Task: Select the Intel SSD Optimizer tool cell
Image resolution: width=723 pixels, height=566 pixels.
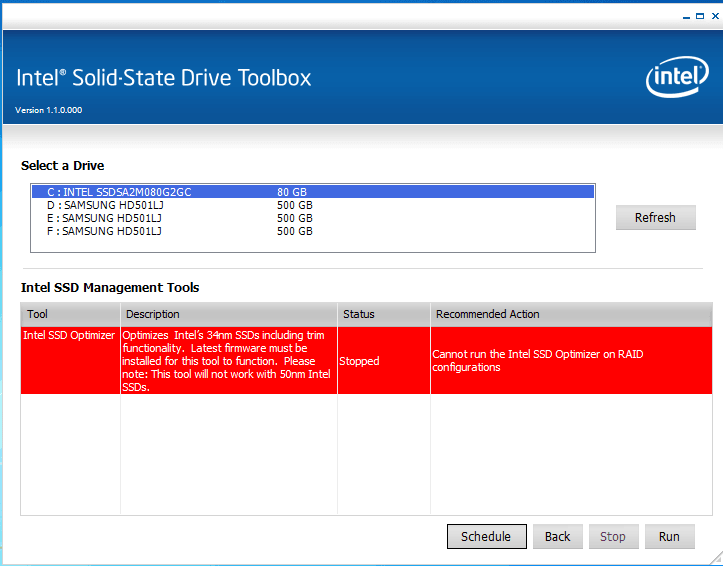Action: 70,360
